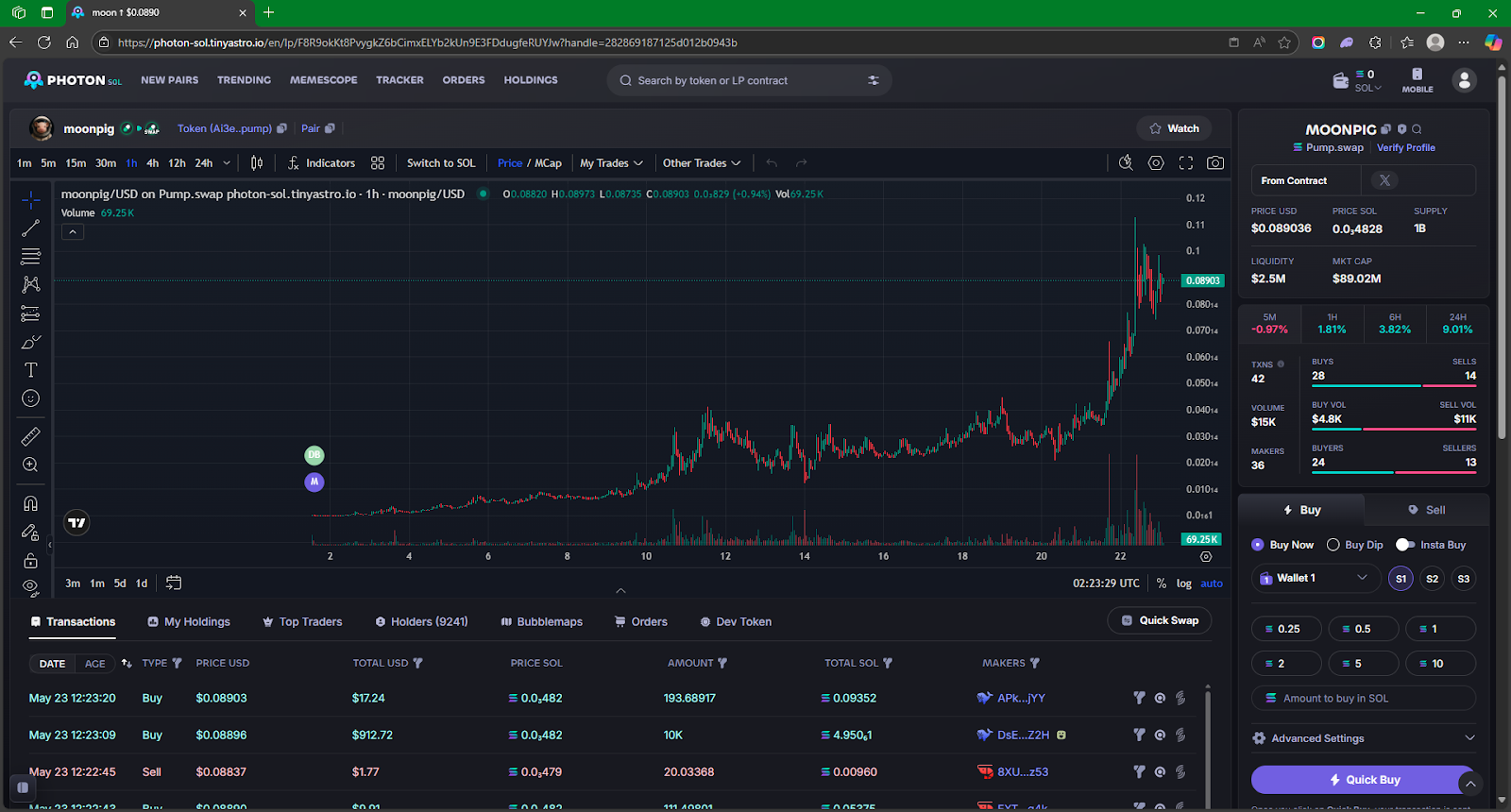Open the Fibonacci retracement tool group
Image resolution: width=1511 pixels, height=812 pixels.
(30, 257)
